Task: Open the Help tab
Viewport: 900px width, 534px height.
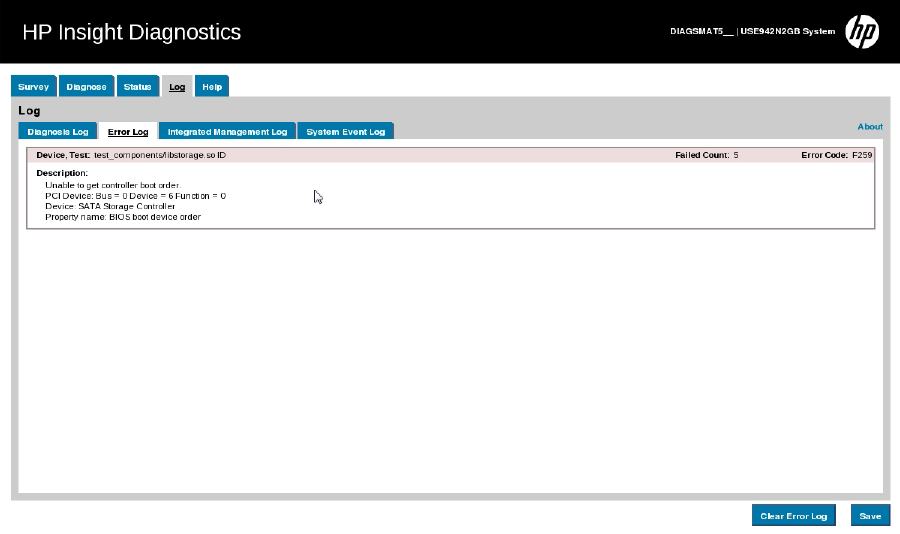Action: 212,87
